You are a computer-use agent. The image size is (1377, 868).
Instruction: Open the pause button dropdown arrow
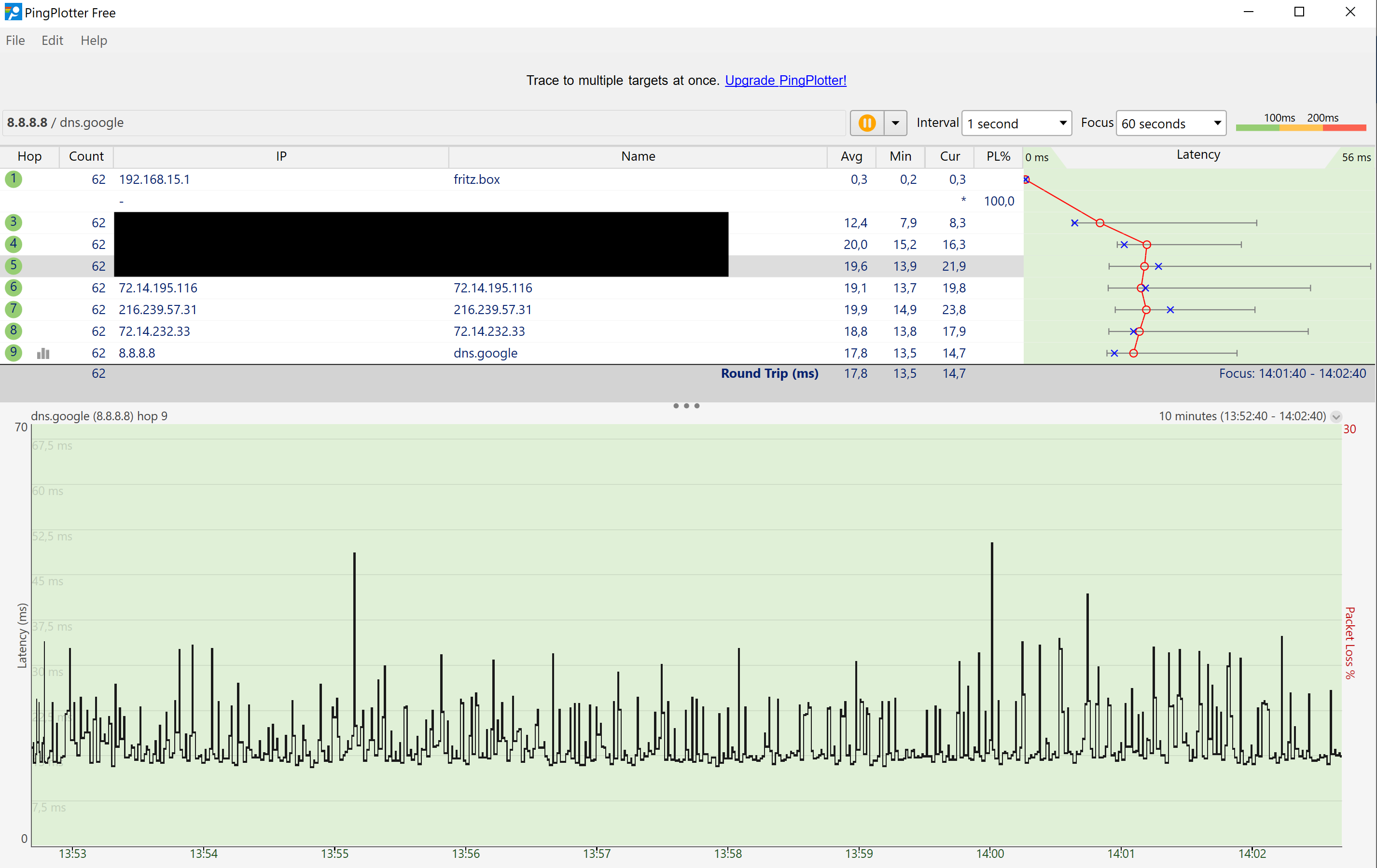pos(895,123)
